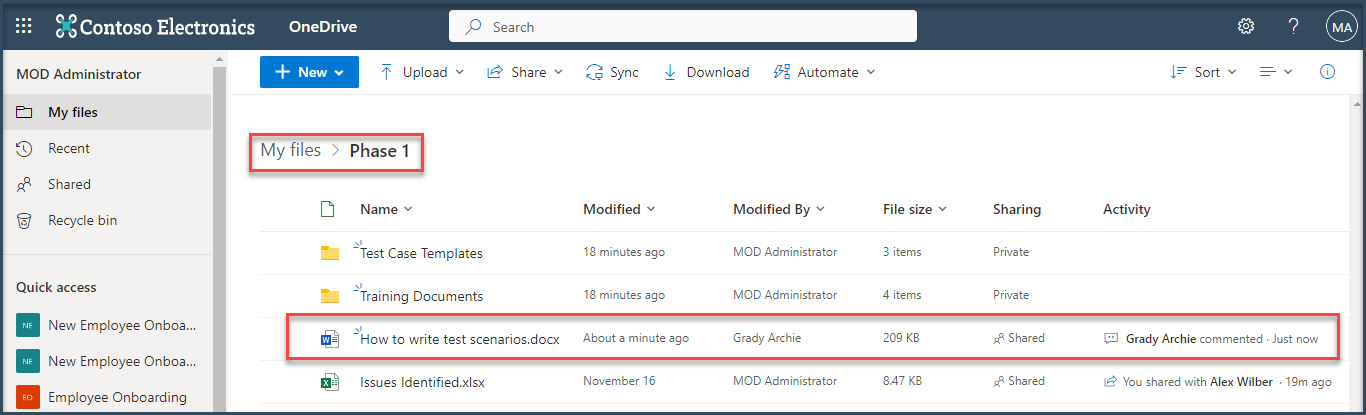The image size is (1366, 415).
Task: Click the Word icon for test scenarios document
Action: pyautogui.click(x=329, y=339)
